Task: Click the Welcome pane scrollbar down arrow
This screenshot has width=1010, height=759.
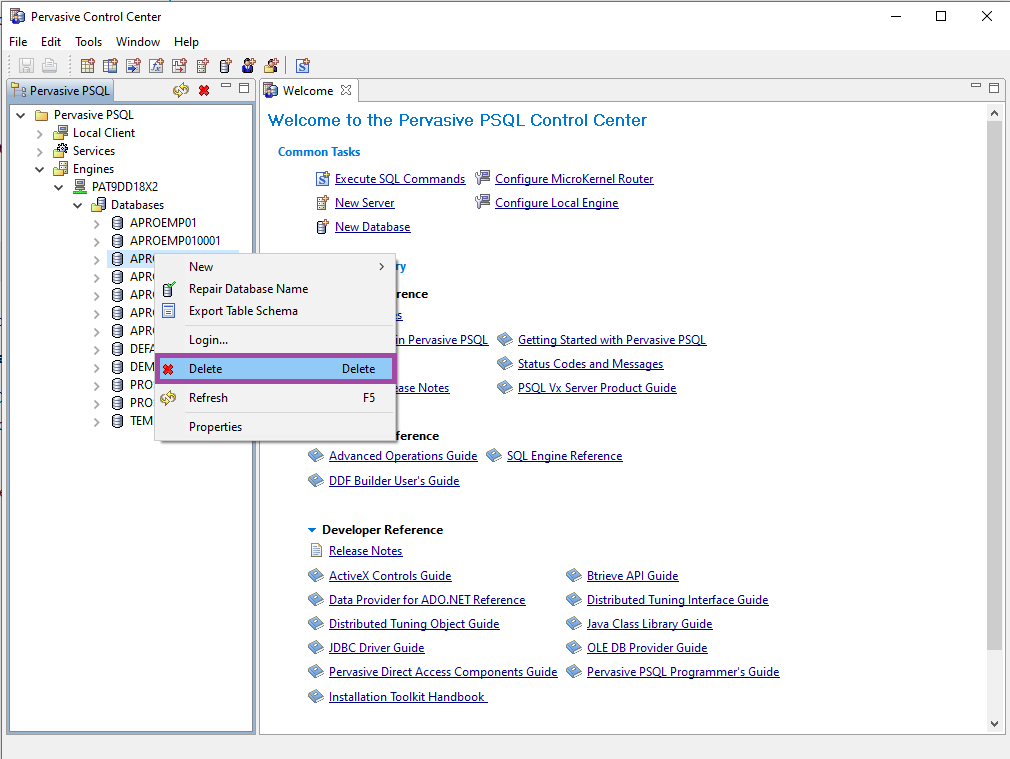Action: click(x=994, y=724)
